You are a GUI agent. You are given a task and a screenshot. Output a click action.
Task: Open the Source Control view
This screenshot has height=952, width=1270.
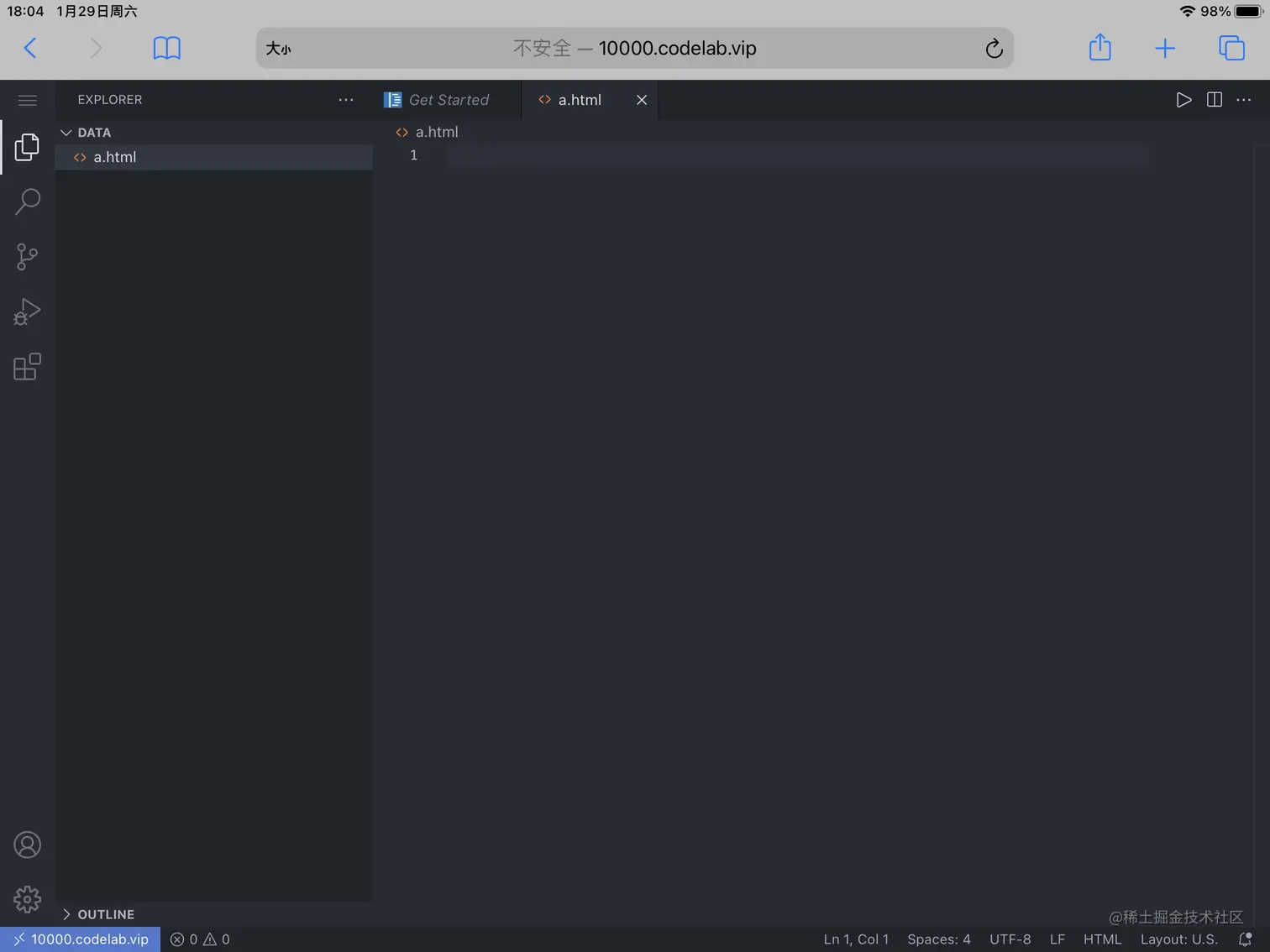[x=27, y=257]
